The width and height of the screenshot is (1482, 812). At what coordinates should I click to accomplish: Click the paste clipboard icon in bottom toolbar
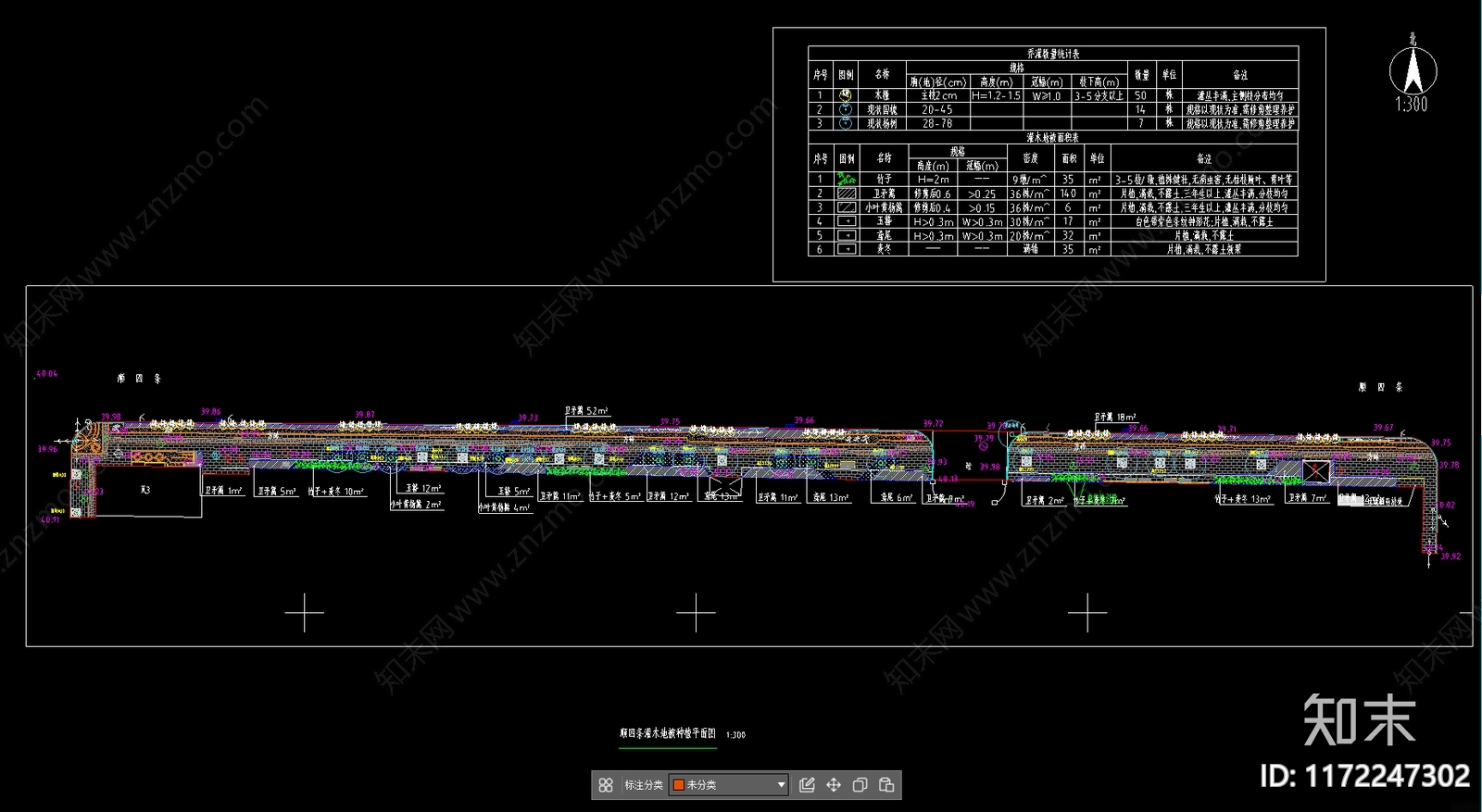[886, 785]
